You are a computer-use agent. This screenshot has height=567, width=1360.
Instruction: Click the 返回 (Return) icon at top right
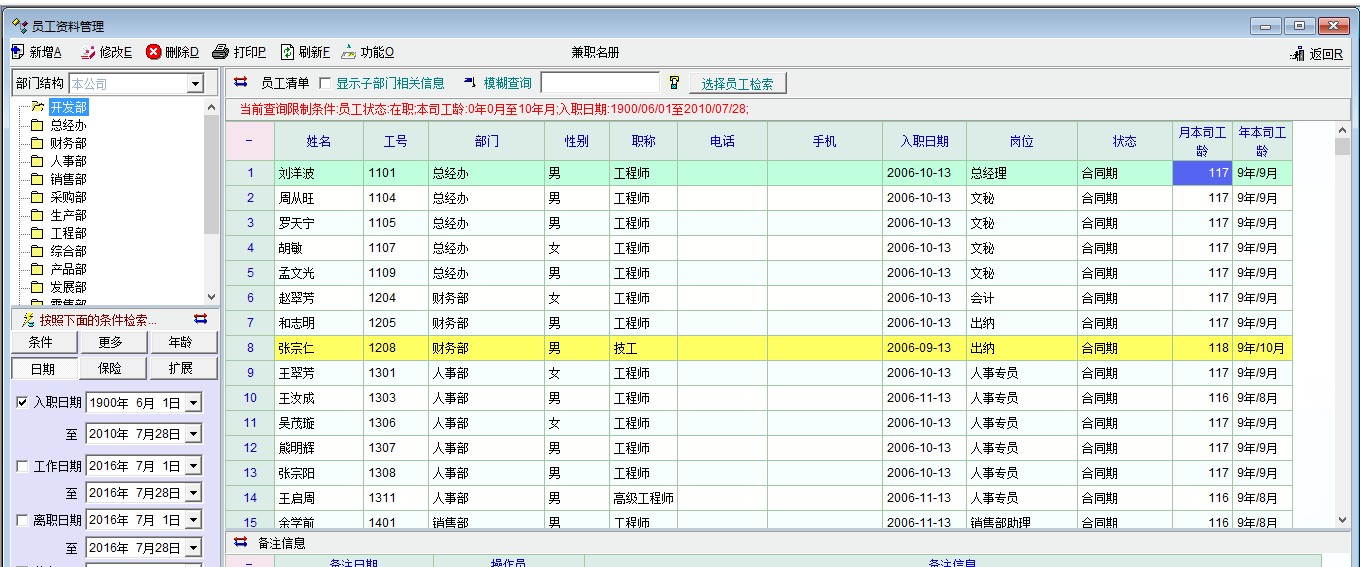coord(1298,54)
